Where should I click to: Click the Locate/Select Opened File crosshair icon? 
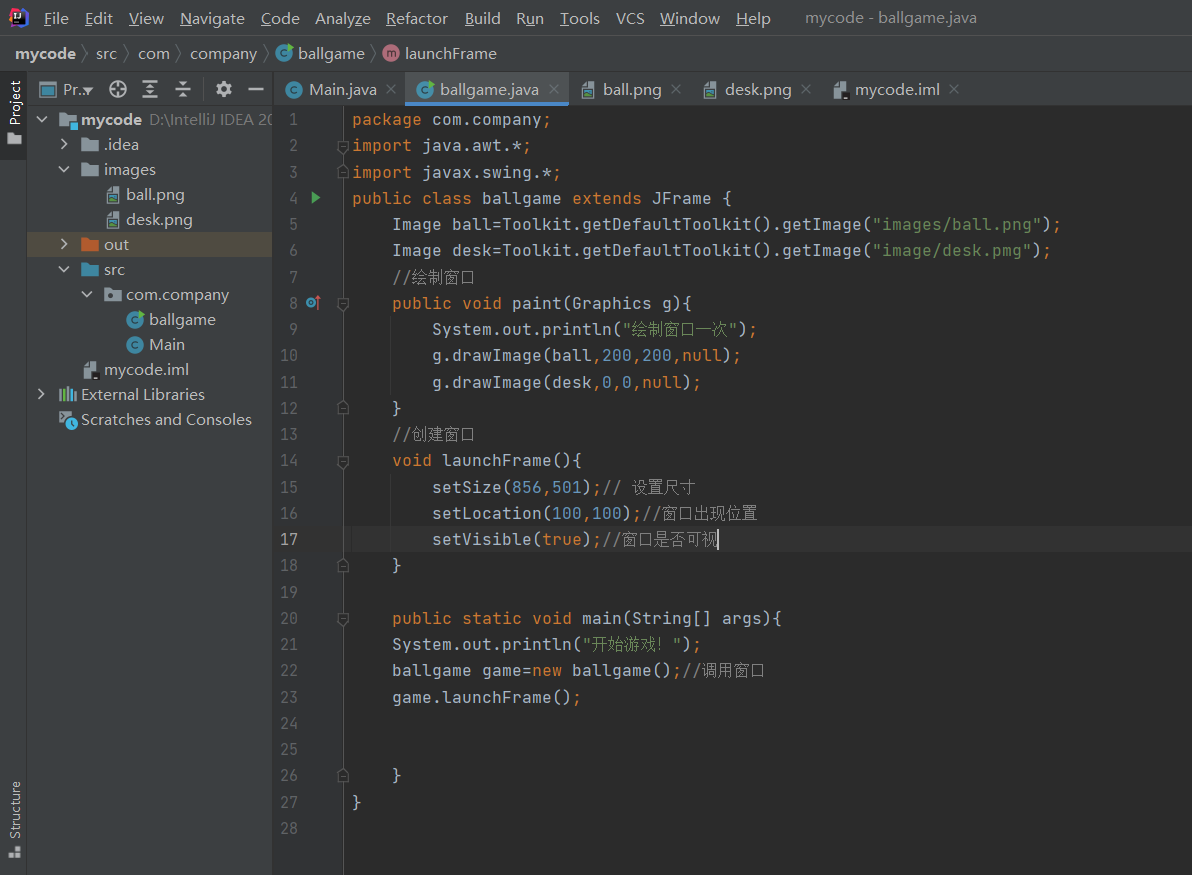pyautogui.click(x=118, y=89)
